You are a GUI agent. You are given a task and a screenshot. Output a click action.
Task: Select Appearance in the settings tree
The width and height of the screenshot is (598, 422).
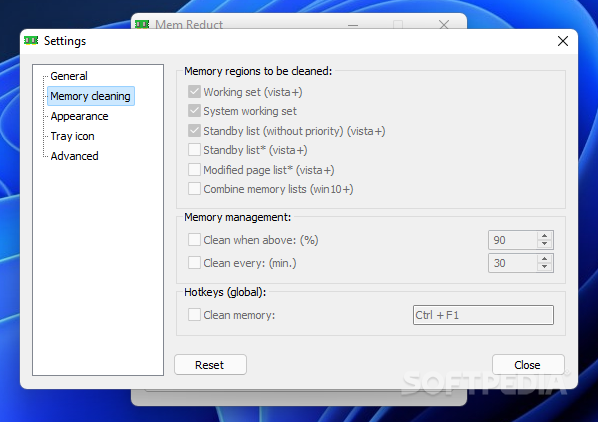pyautogui.click(x=79, y=116)
